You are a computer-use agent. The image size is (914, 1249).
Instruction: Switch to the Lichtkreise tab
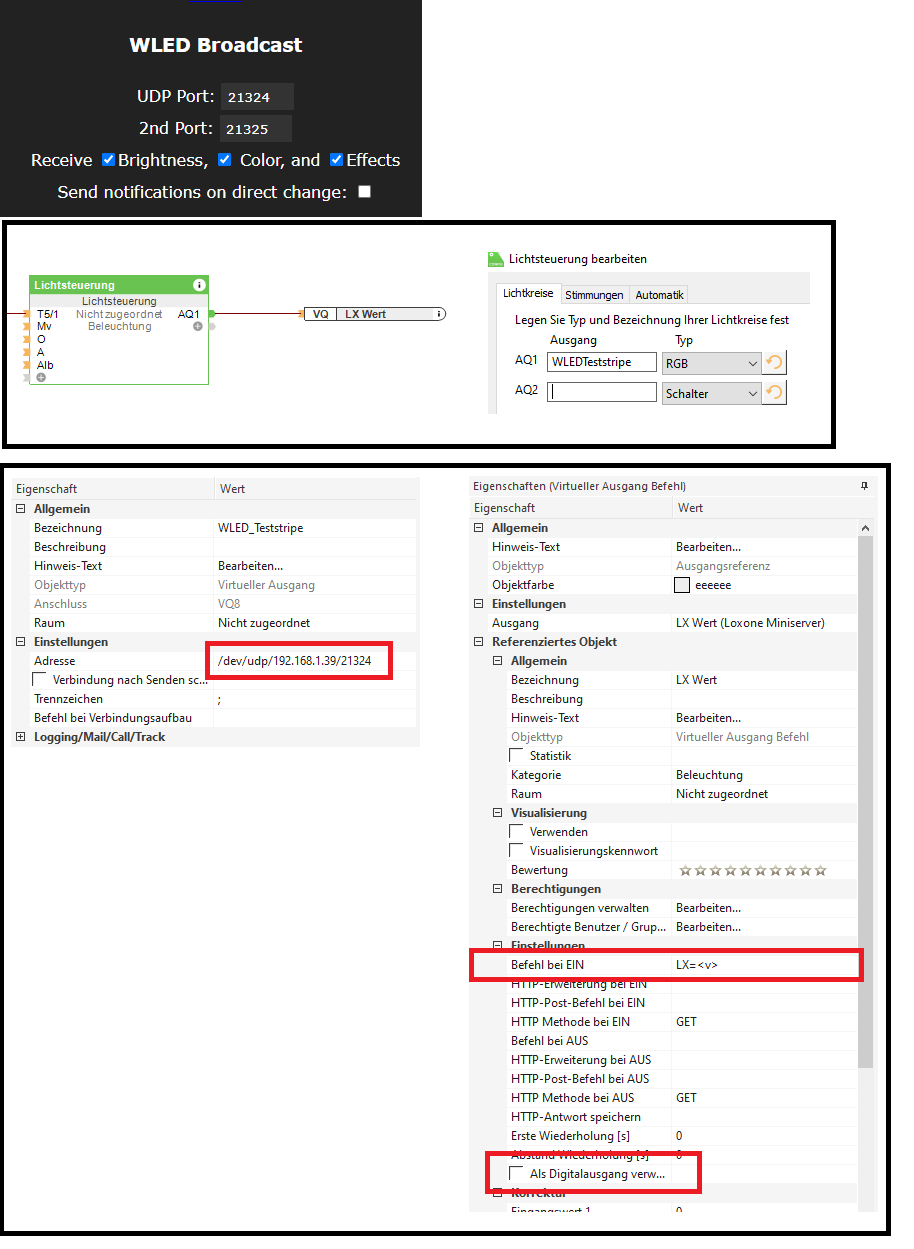[x=528, y=294]
